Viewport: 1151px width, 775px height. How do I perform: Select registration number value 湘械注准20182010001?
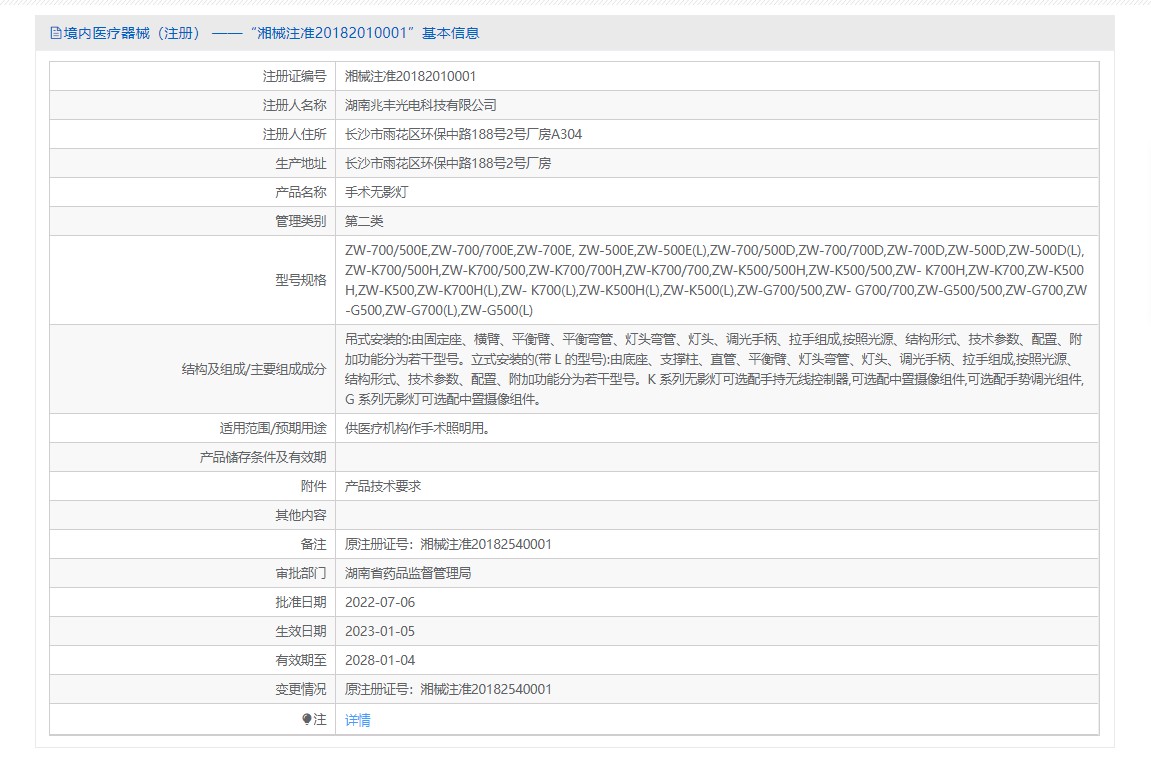[x=410, y=76]
